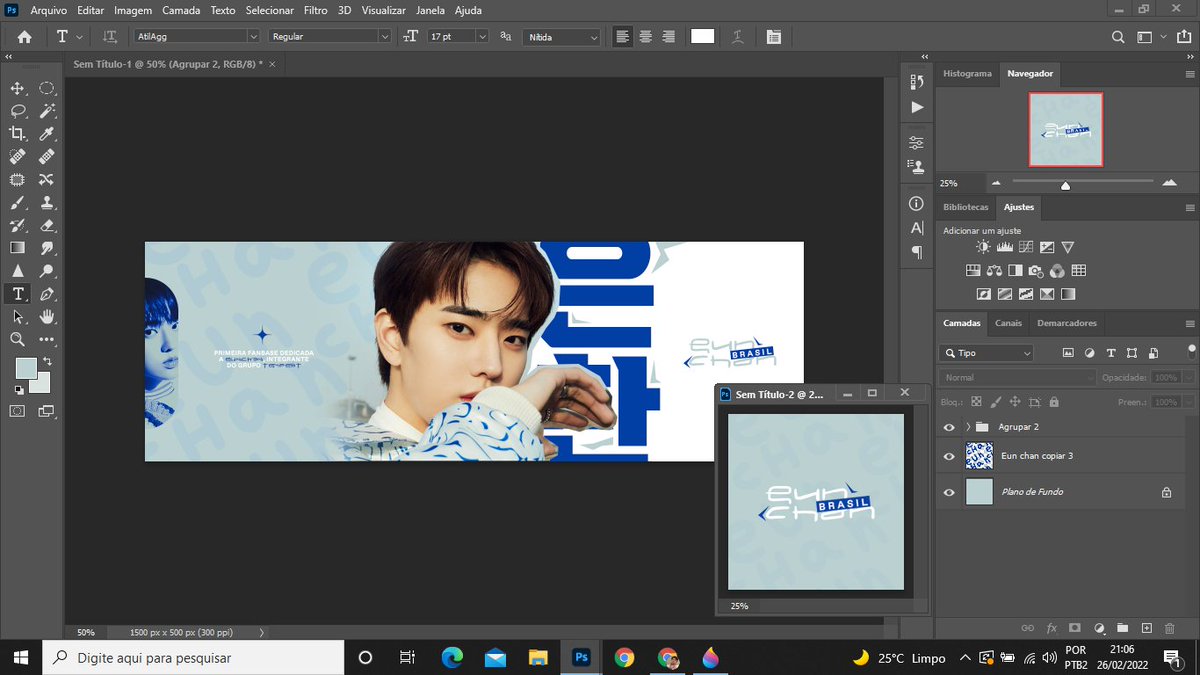Select the Brush tool
The height and width of the screenshot is (675, 1200).
tap(17, 202)
